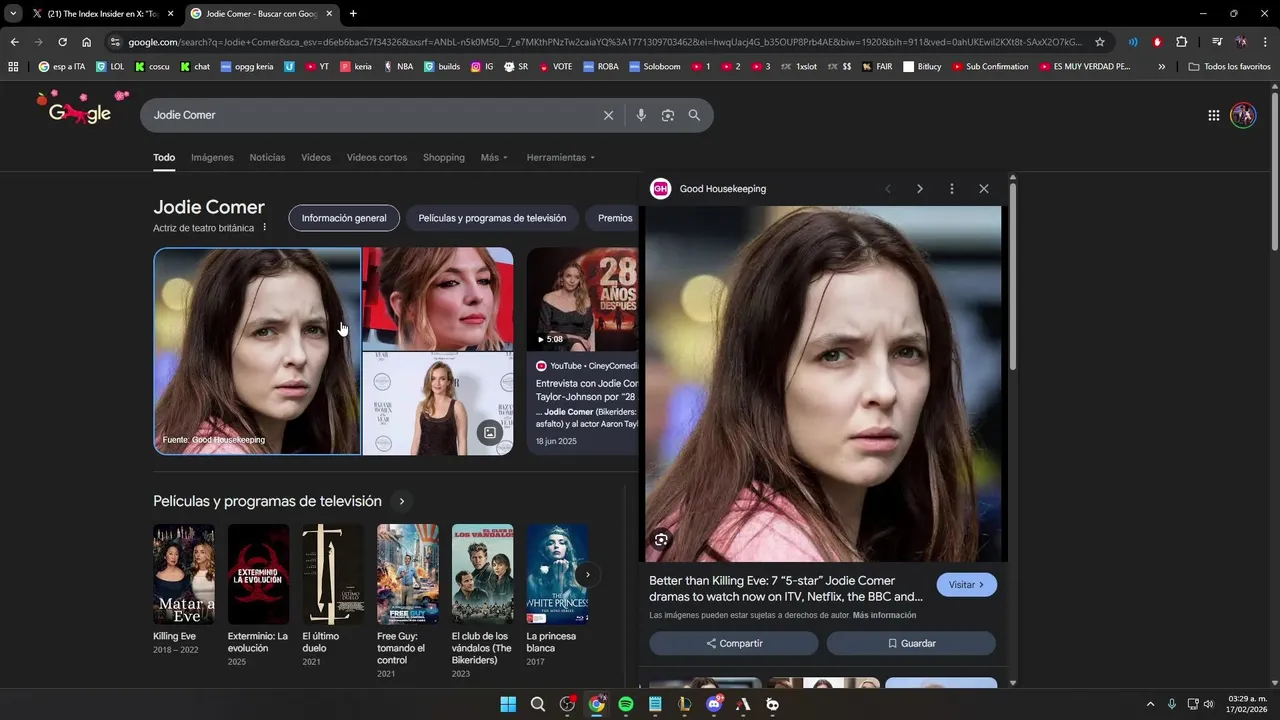
Task: Open more options beside Actriz de teatro británica
Action: pos(265,228)
